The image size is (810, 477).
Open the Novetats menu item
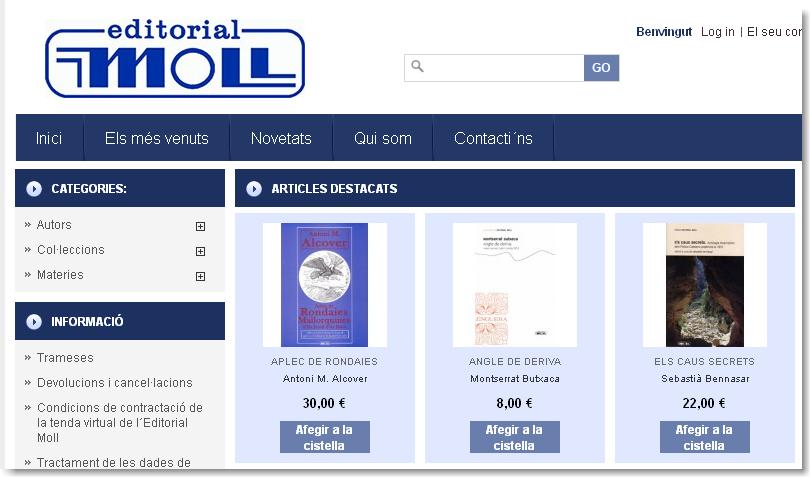pyautogui.click(x=281, y=138)
